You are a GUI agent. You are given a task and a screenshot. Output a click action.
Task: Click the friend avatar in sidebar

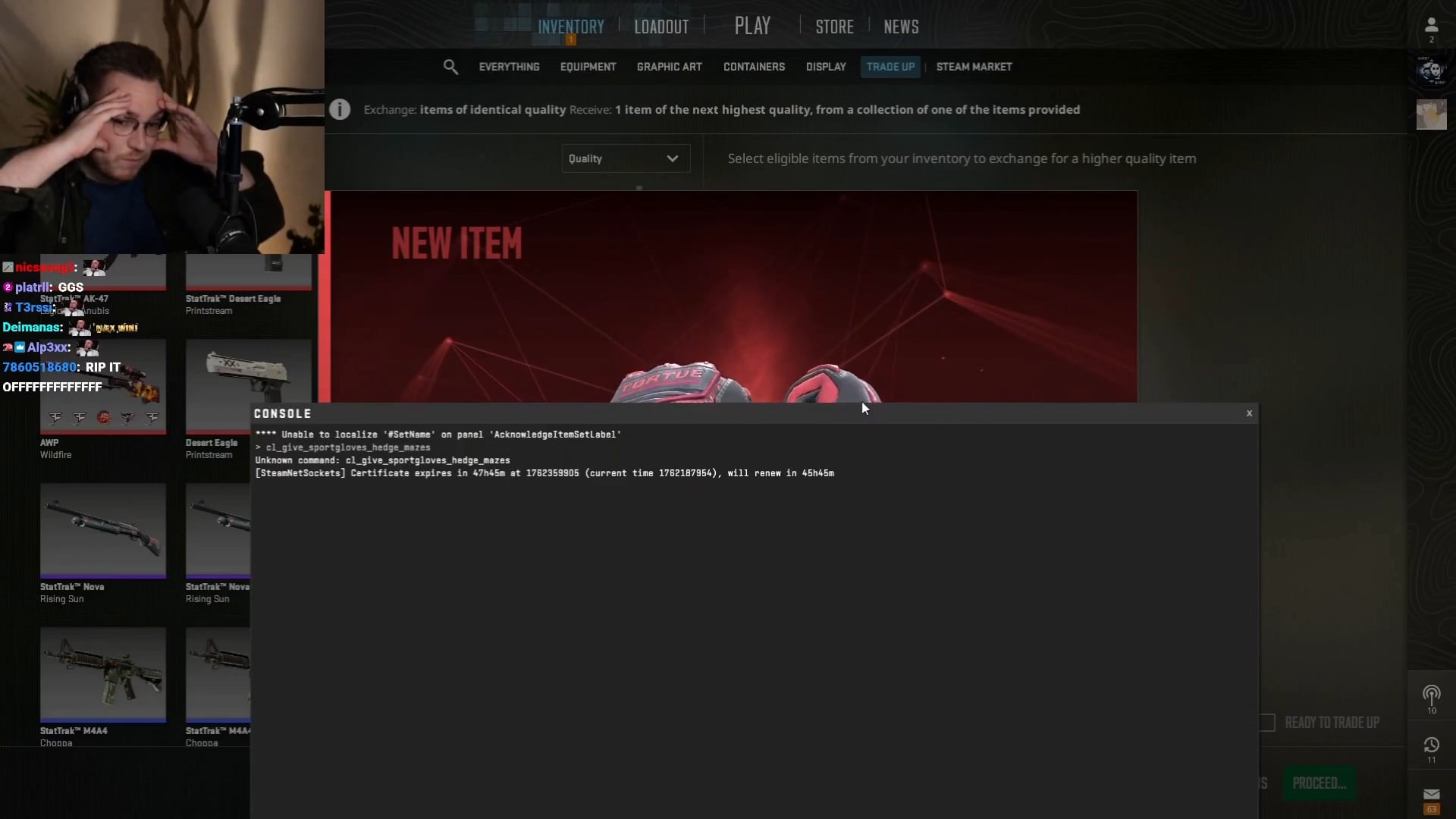pos(1431,115)
